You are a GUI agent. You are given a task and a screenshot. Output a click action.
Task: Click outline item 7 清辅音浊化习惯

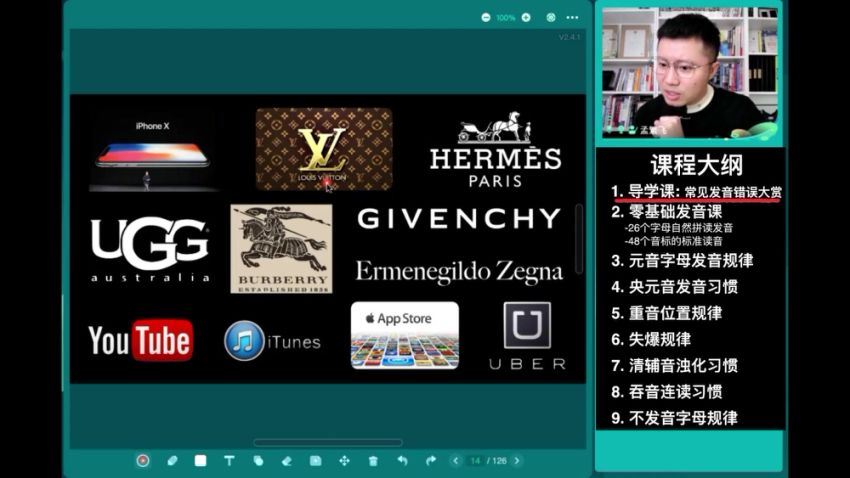[674, 365]
